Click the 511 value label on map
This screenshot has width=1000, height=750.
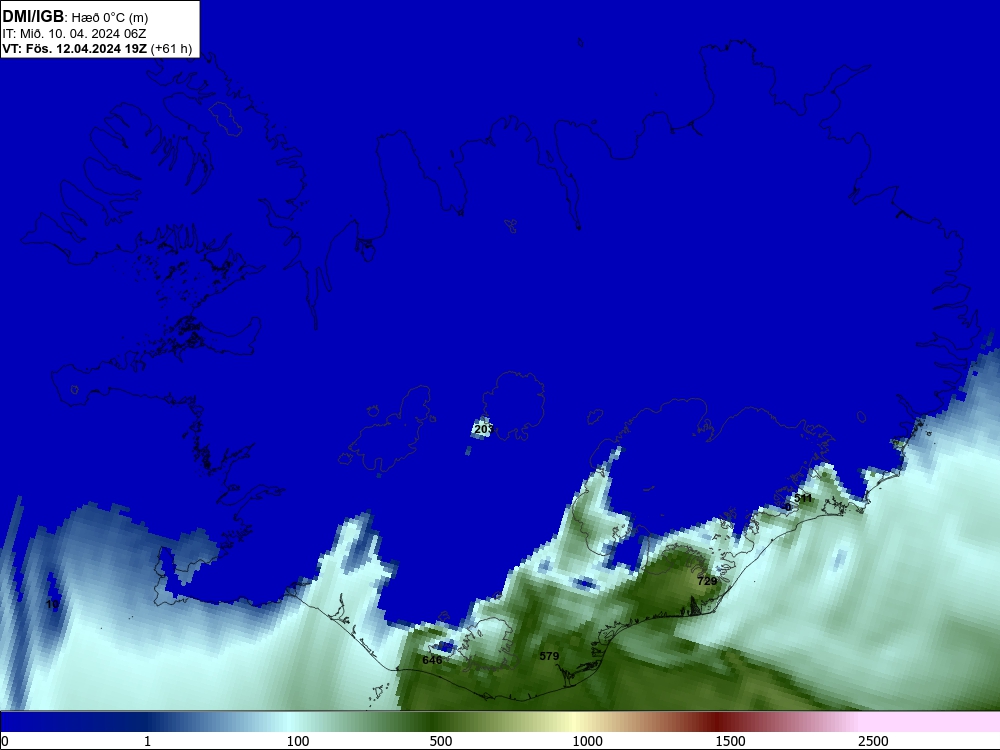tap(803, 497)
